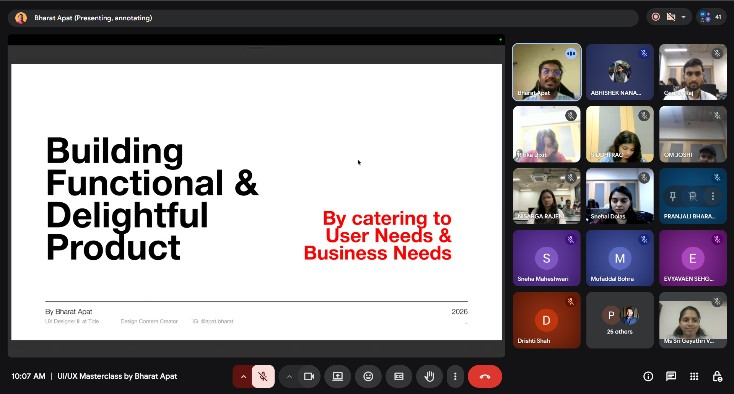Open the participants list showing 41
734x394 pixels.
tap(711, 17)
